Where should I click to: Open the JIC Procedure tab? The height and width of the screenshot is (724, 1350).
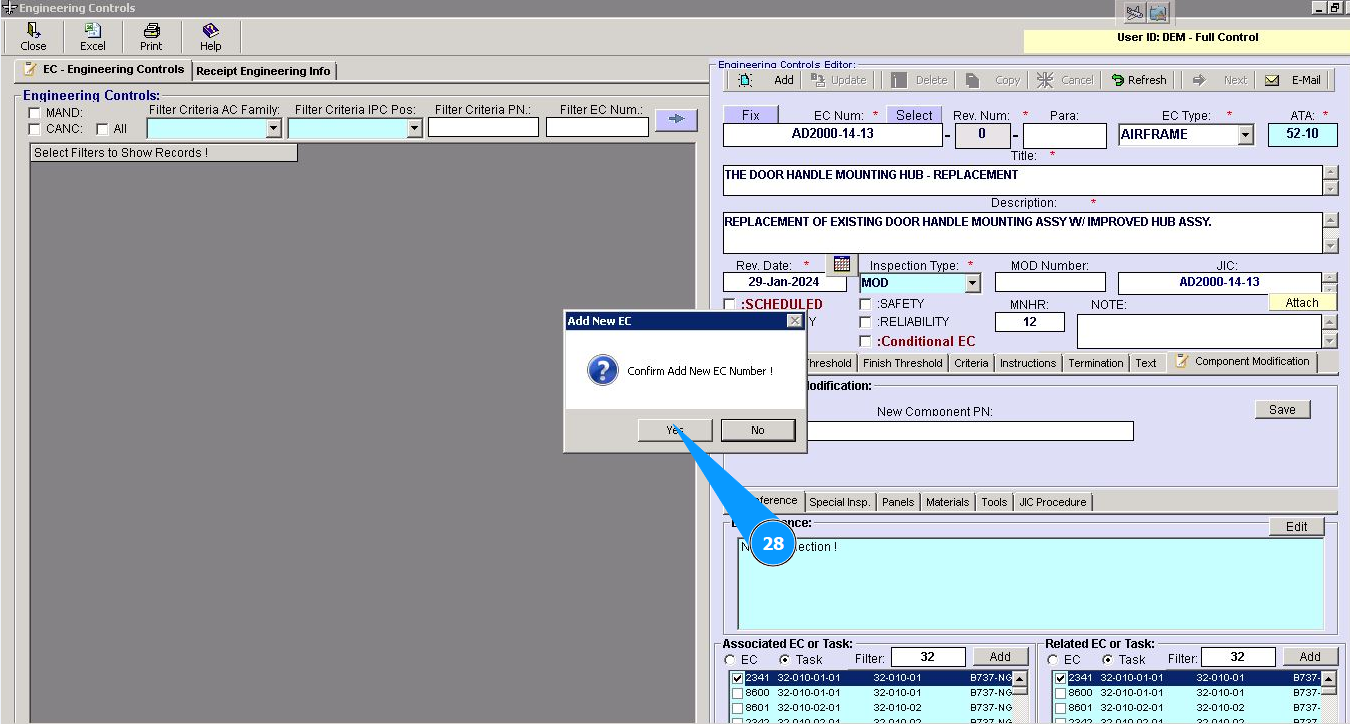coord(1053,502)
